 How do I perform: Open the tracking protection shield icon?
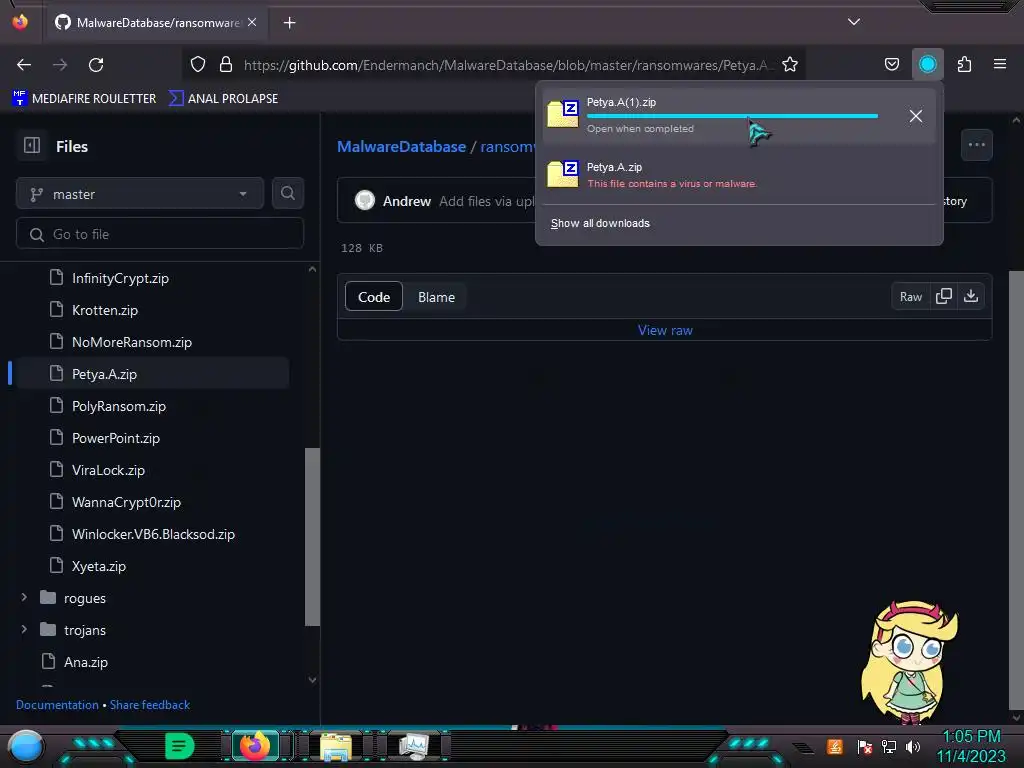198,64
